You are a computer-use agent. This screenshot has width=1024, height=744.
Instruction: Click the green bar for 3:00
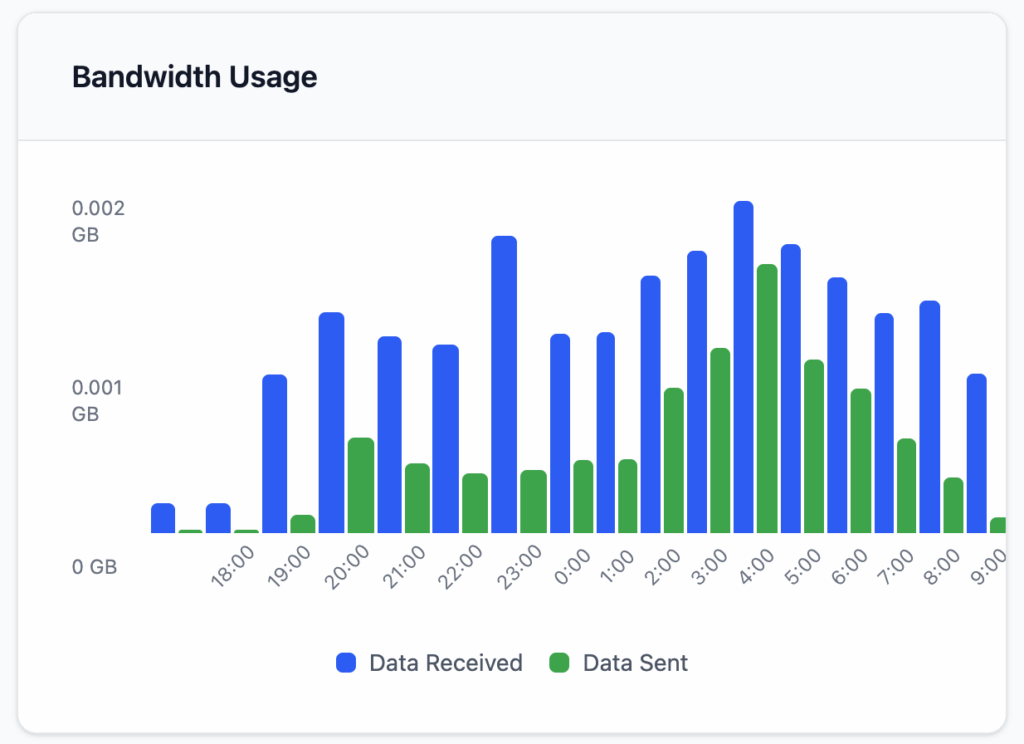(720, 440)
